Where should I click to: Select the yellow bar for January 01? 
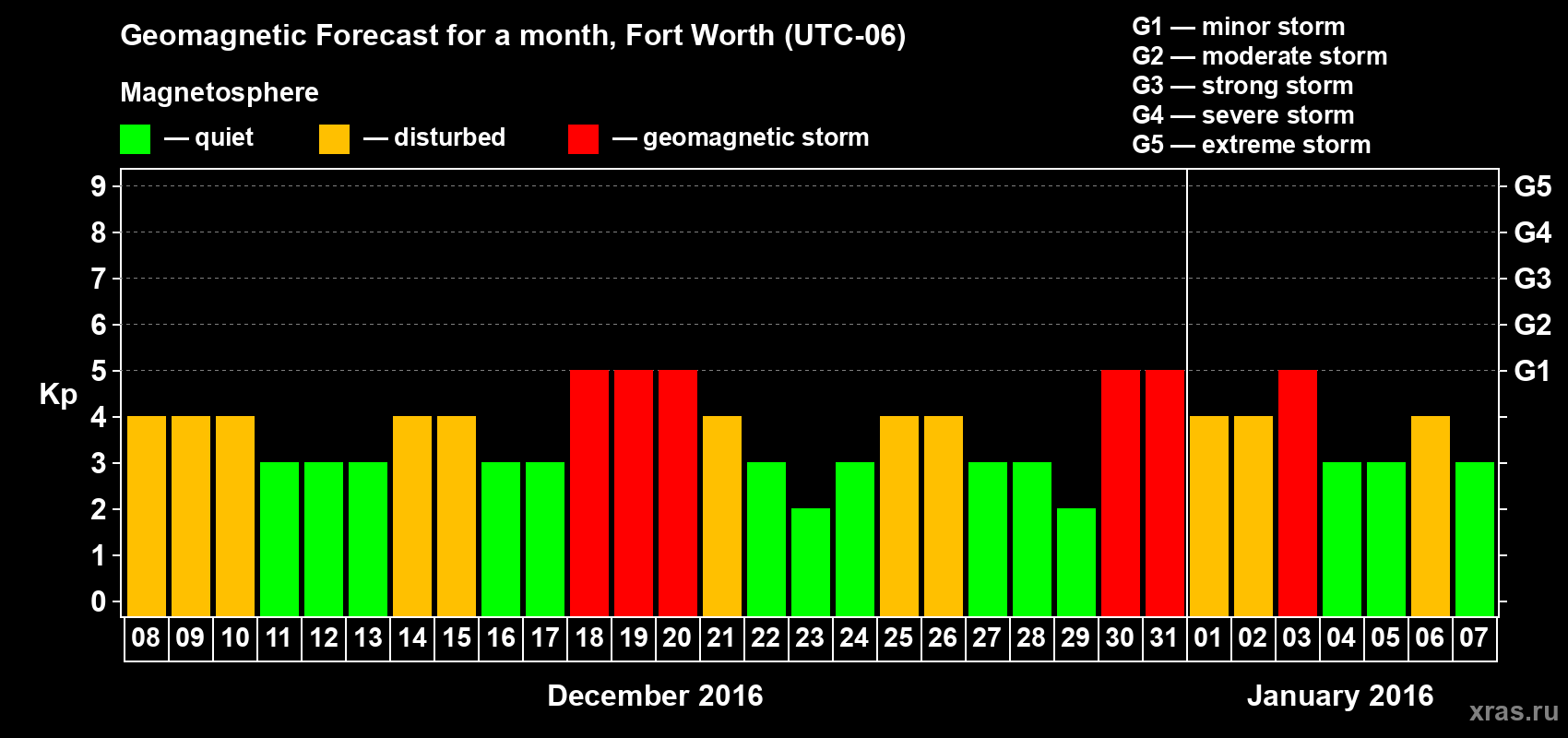pos(1209,516)
